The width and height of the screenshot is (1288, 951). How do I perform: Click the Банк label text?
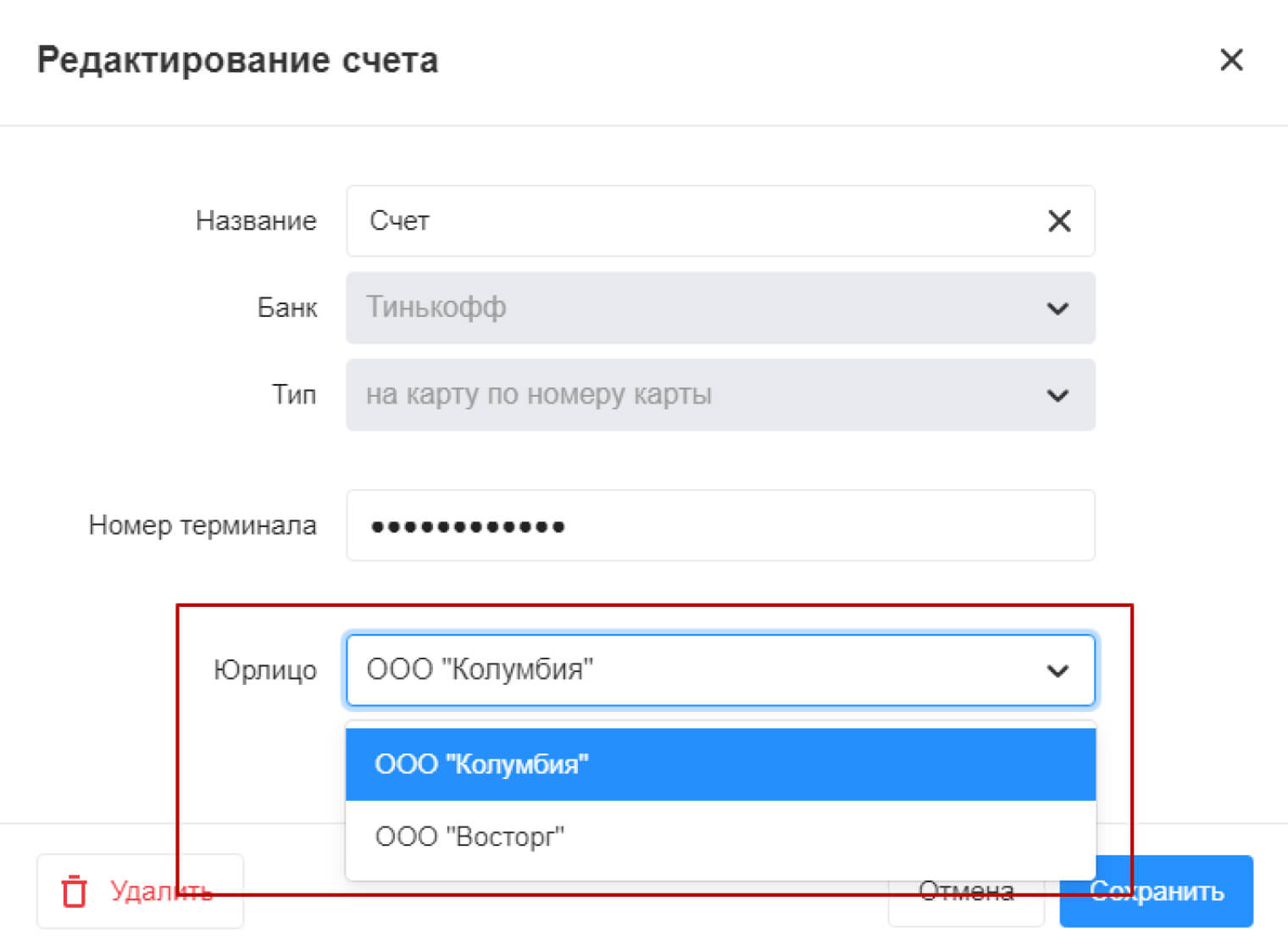click(287, 308)
